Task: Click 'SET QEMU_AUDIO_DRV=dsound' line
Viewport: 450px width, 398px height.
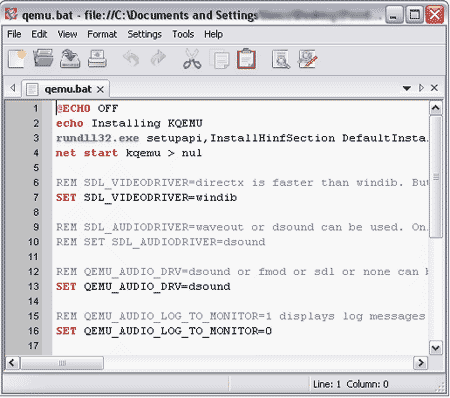Action: point(143,287)
